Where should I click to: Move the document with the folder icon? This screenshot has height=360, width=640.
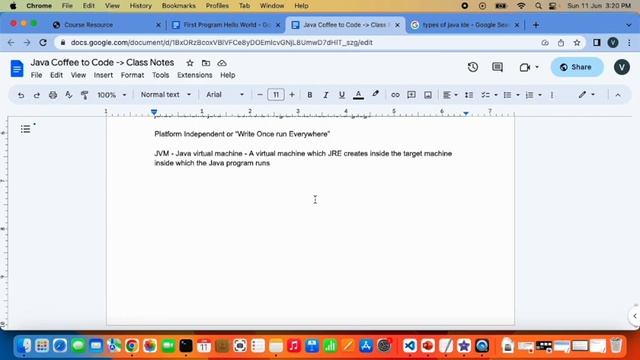[206, 63]
